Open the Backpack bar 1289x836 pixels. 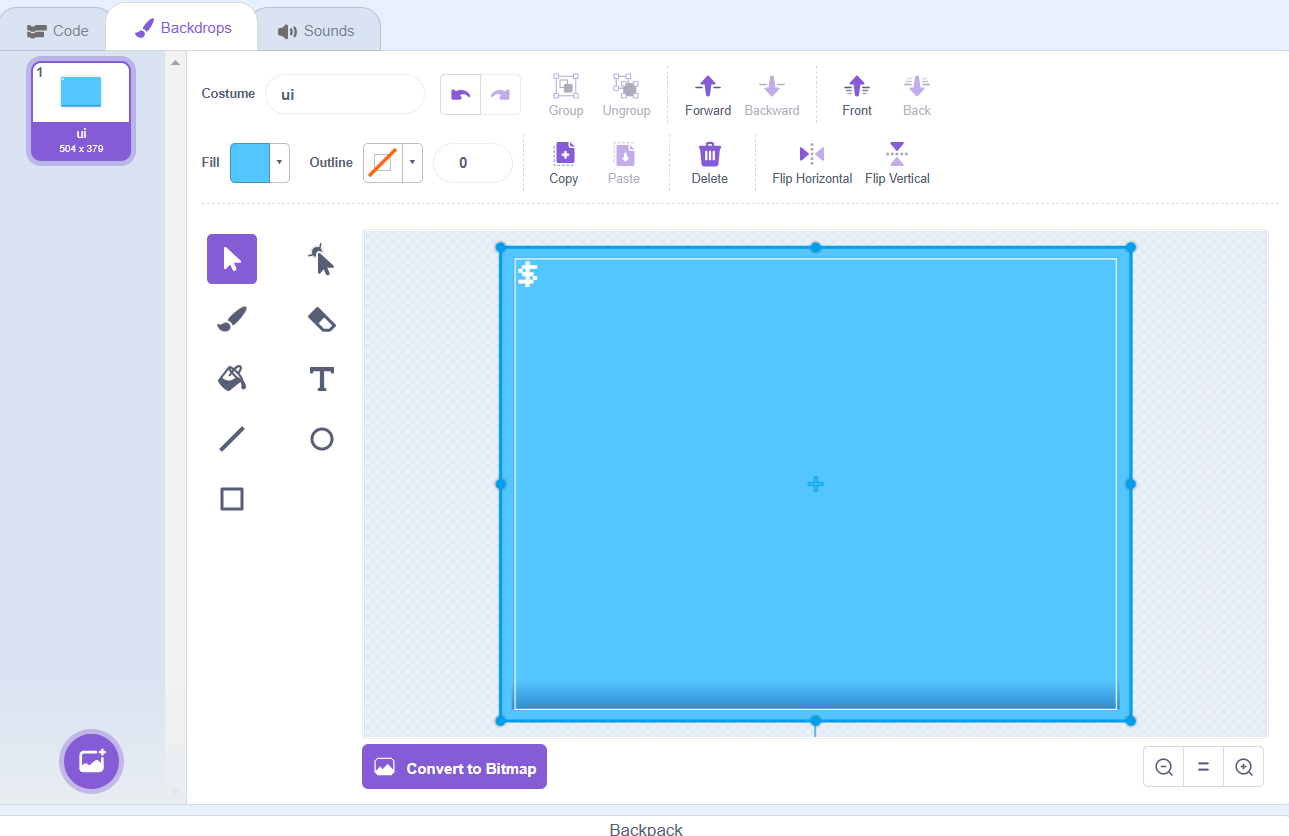pos(644,828)
